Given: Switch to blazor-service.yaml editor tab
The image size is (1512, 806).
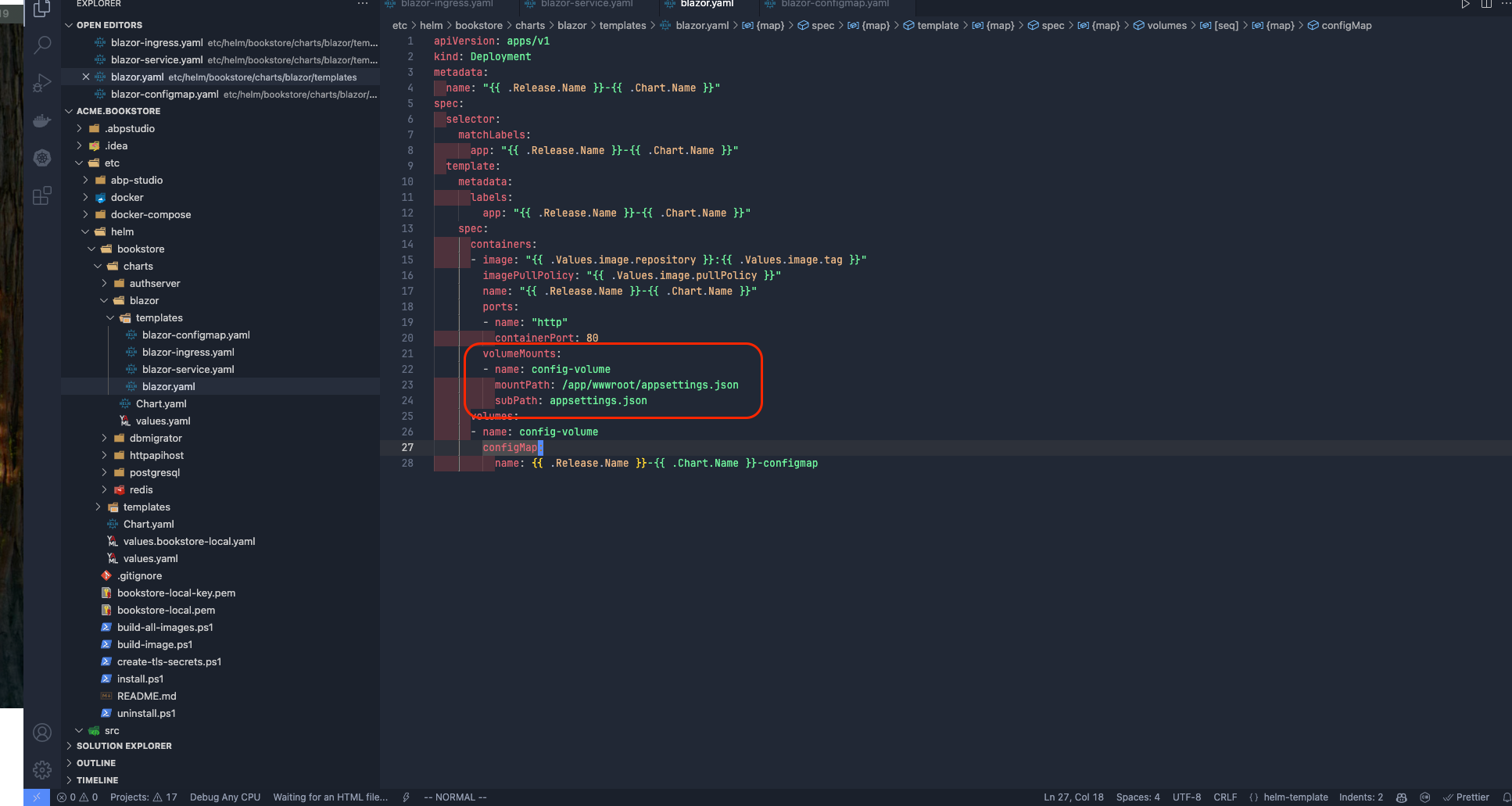Looking at the screenshot, I should coord(586,4).
